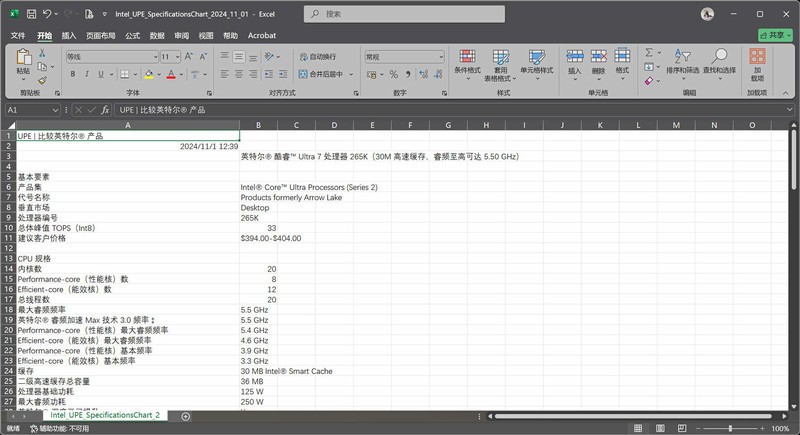Open the font name dropdown (等线)
The image size is (800, 435).
(x=155, y=57)
